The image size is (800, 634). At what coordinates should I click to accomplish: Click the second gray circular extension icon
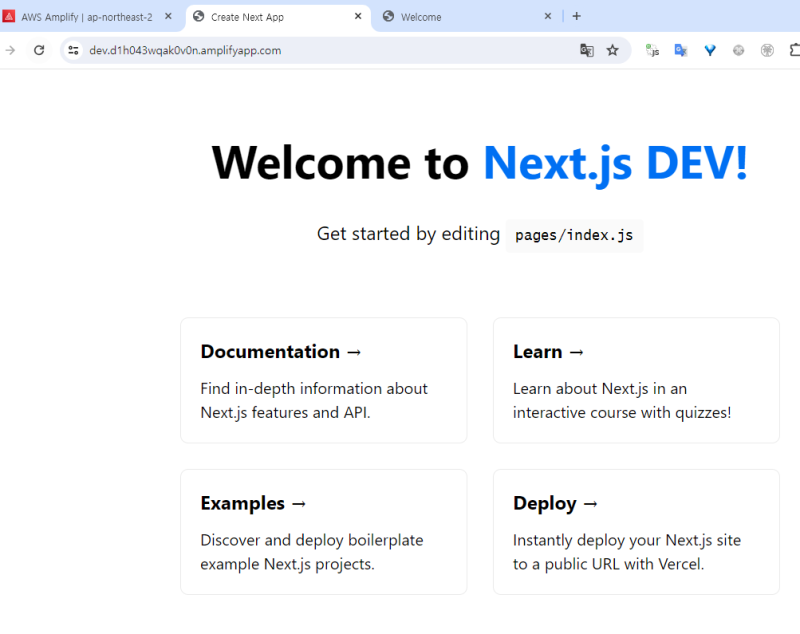click(767, 50)
